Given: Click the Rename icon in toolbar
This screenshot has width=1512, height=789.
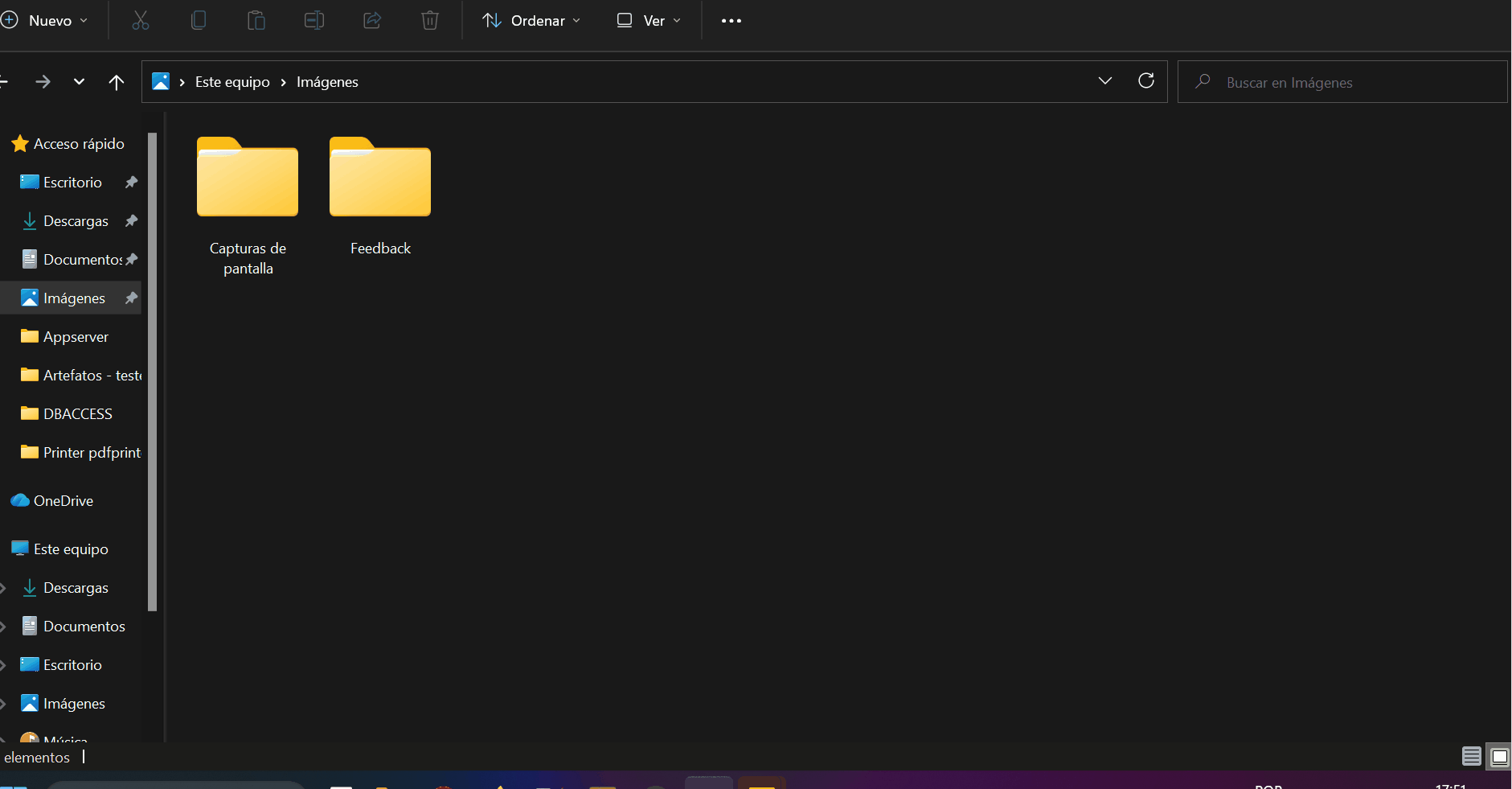Looking at the screenshot, I should pos(314,21).
